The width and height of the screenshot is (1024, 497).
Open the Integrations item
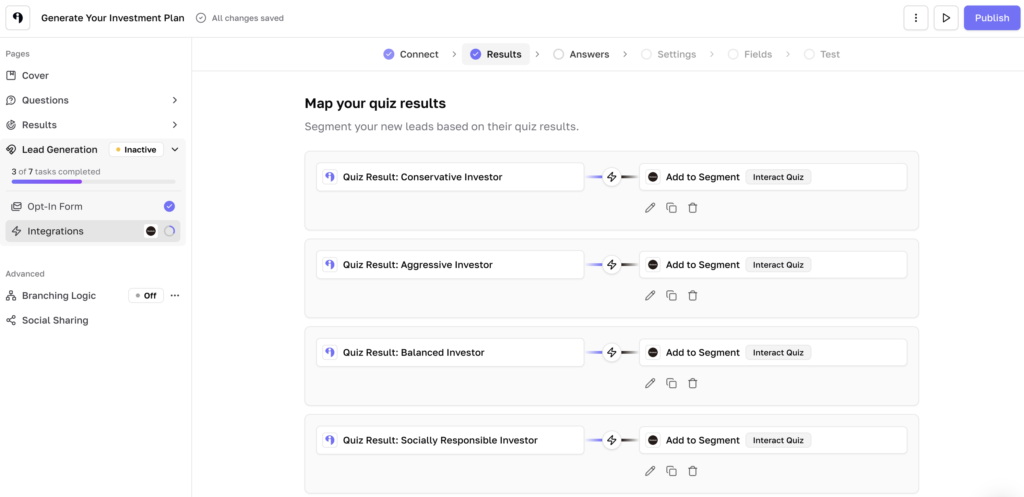pyautogui.click(x=93, y=231)
